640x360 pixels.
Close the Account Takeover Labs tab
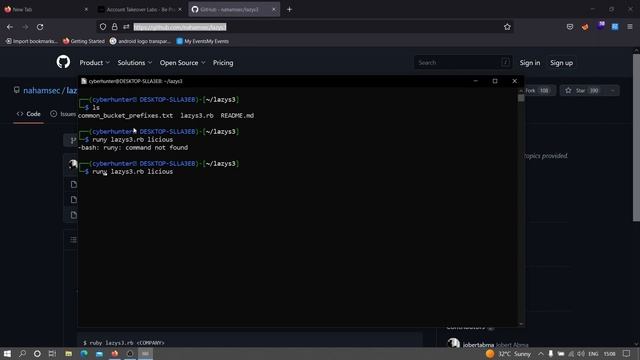click(180, 9)
